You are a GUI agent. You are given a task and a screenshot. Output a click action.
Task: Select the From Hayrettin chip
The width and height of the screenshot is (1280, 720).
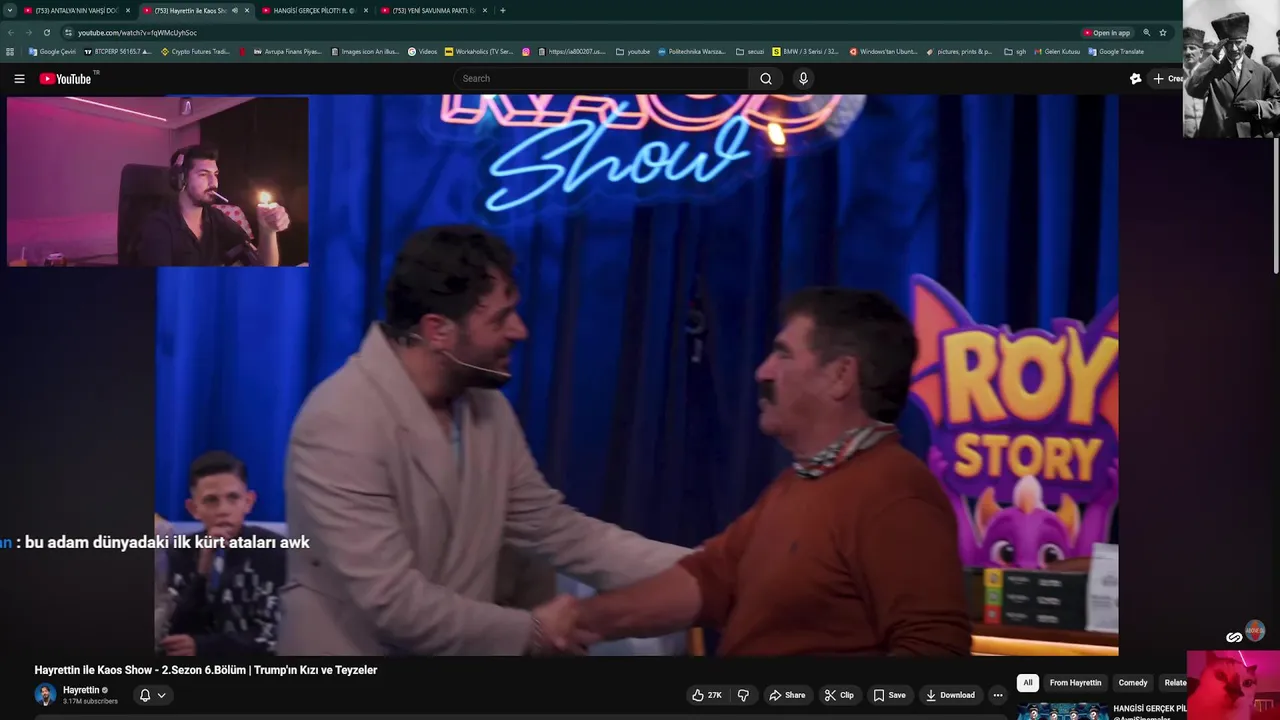(x=1075, y=683)
